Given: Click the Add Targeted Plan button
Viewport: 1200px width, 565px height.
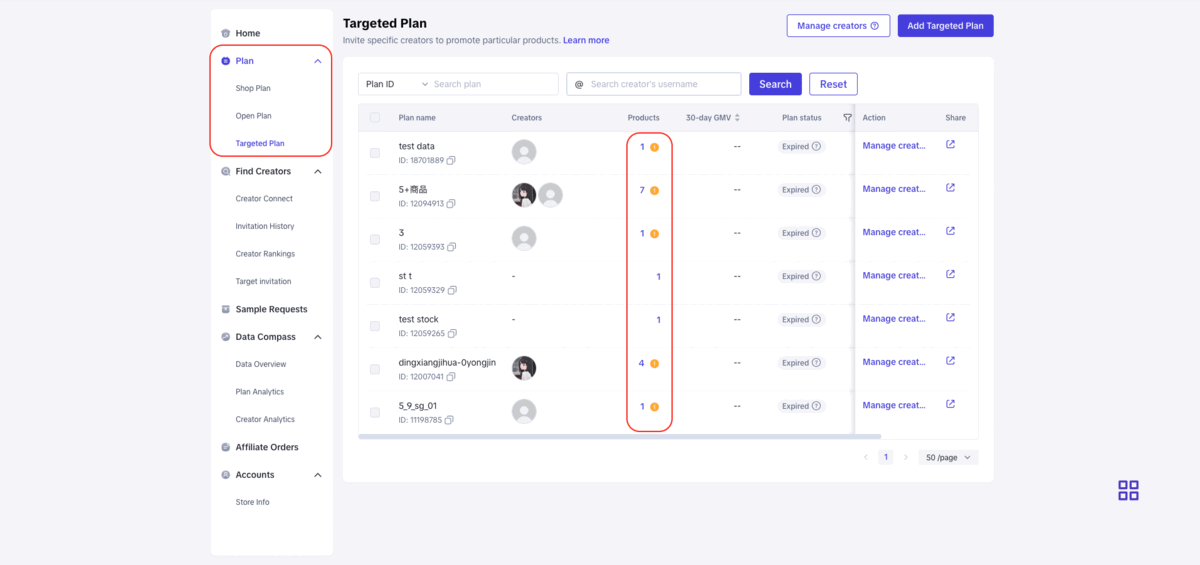Looking at the screenshot, I should point(945,26).
